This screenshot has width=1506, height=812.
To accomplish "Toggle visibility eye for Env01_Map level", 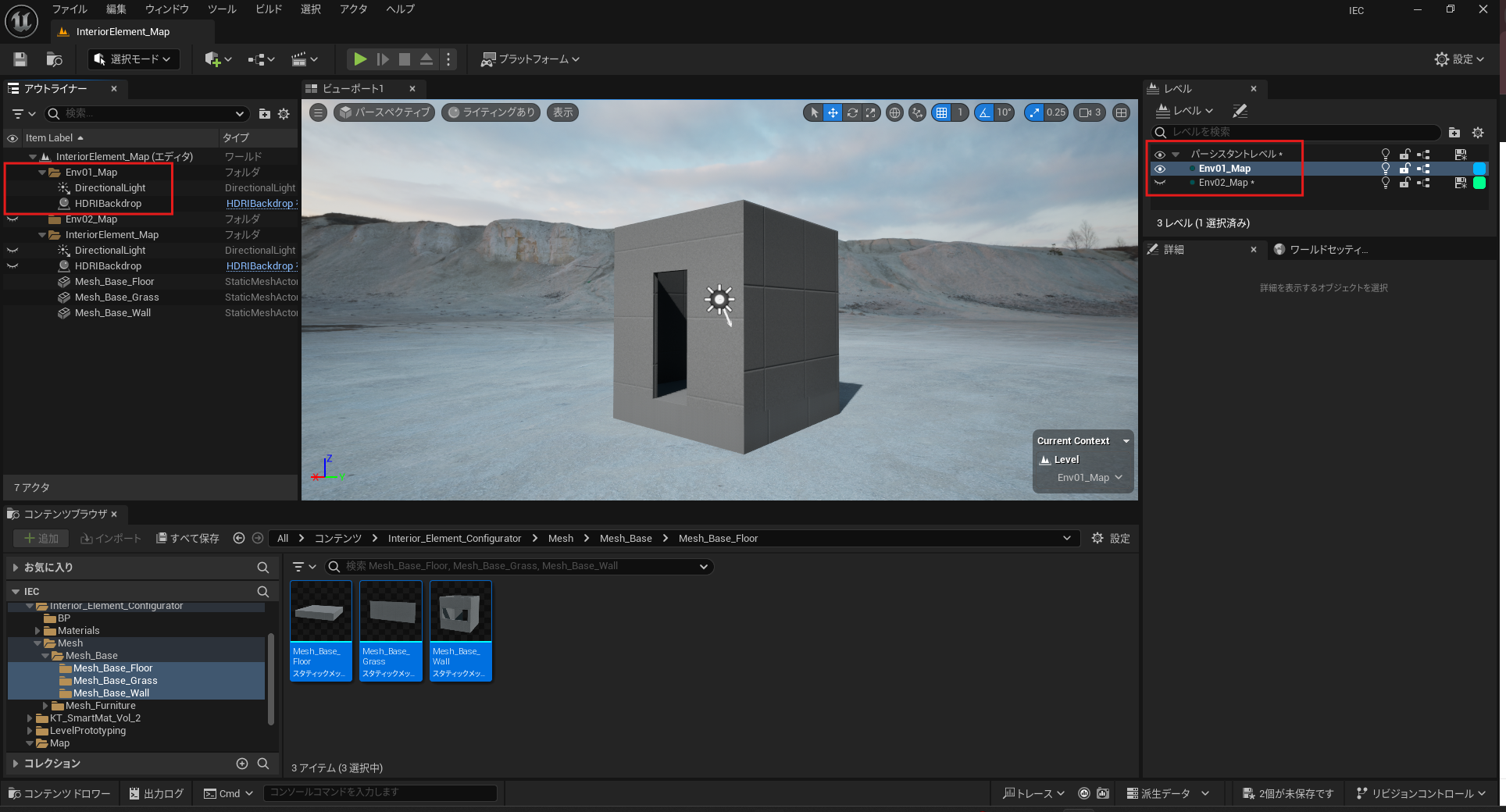I will click(x=1160, y=169).
